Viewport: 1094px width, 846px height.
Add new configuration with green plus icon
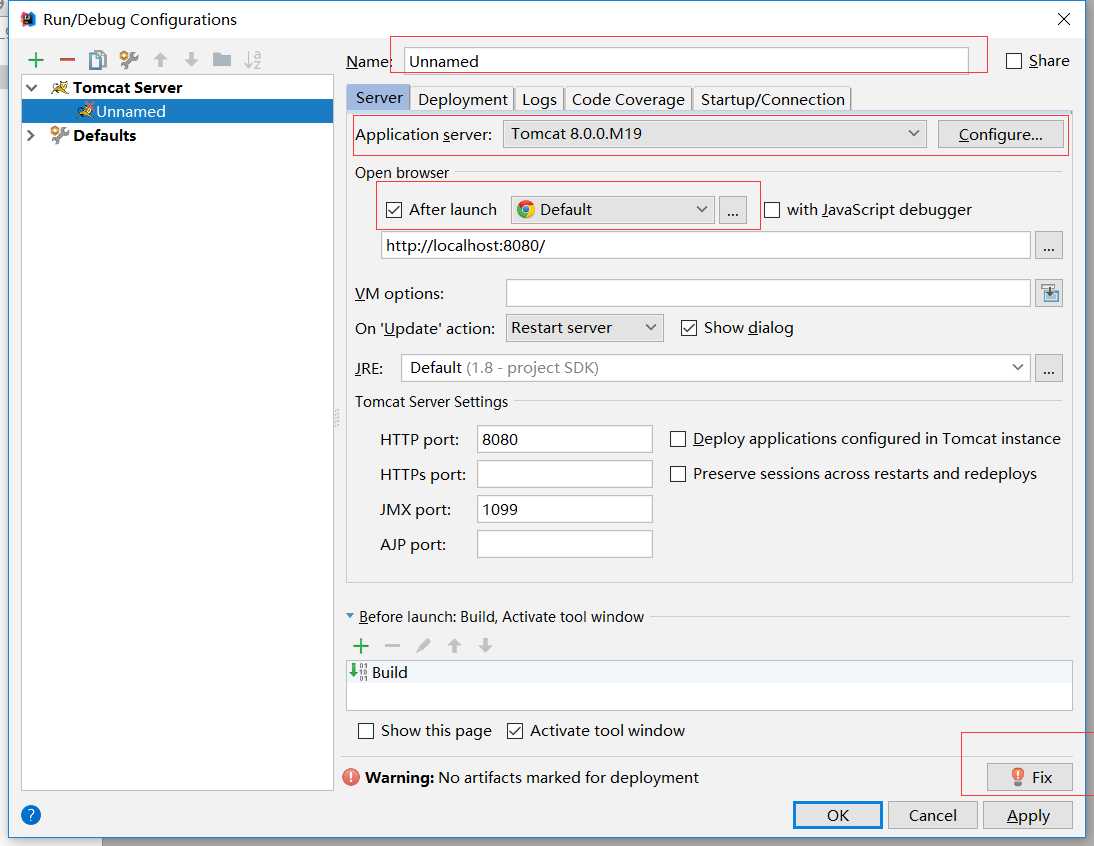[x=36, y=60]
